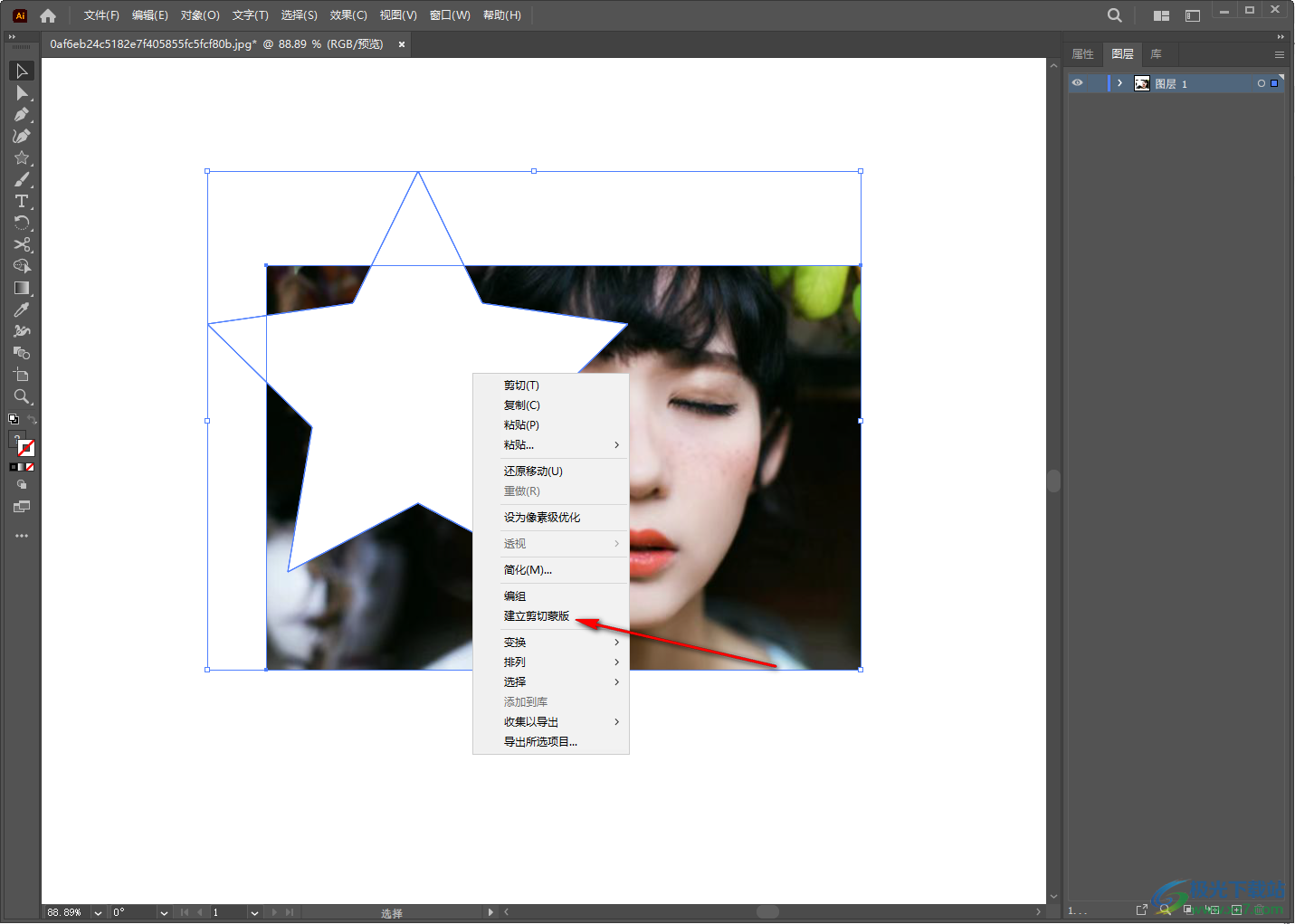Click make clipping mask icon in Layers panel
The width and height of the screenshot is (1295, 924).
pos(1188,910)
